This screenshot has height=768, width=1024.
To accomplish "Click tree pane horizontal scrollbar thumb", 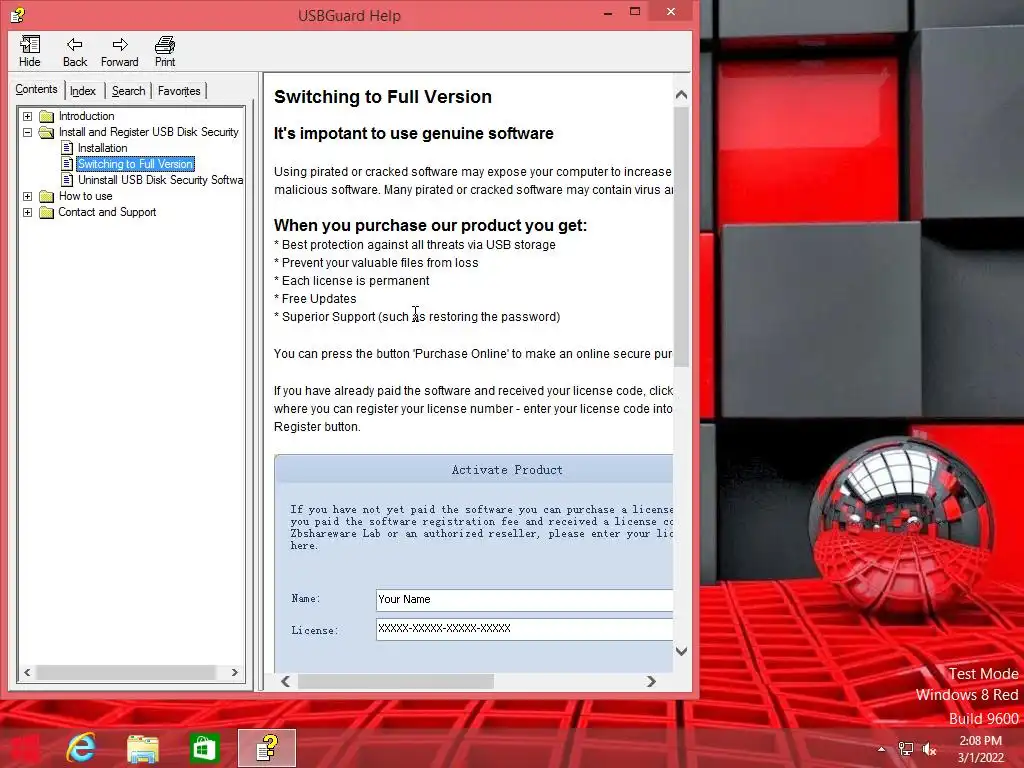I will 125,672.
